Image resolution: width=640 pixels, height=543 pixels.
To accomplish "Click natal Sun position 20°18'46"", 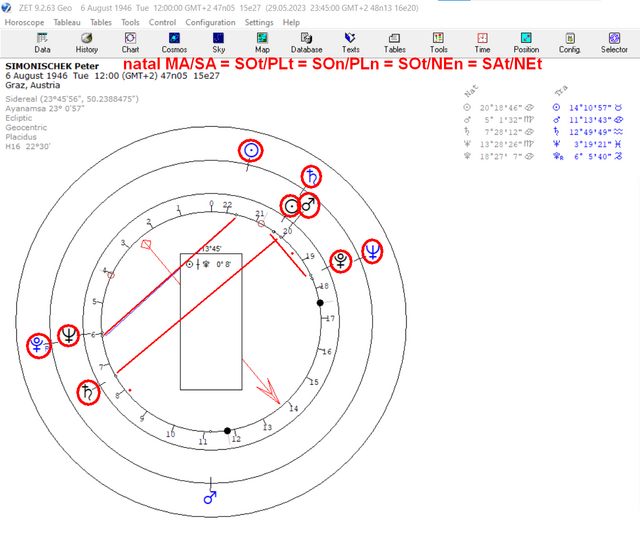I will point(499,108).
